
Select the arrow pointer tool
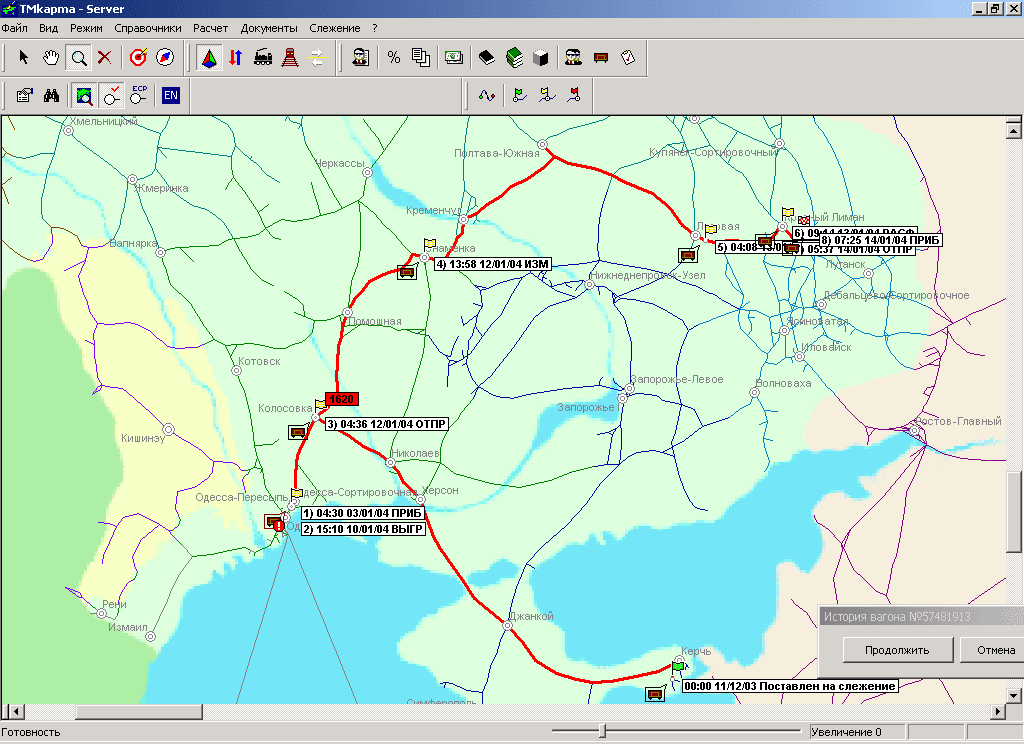pyautogui.click(x=24, y=58)
